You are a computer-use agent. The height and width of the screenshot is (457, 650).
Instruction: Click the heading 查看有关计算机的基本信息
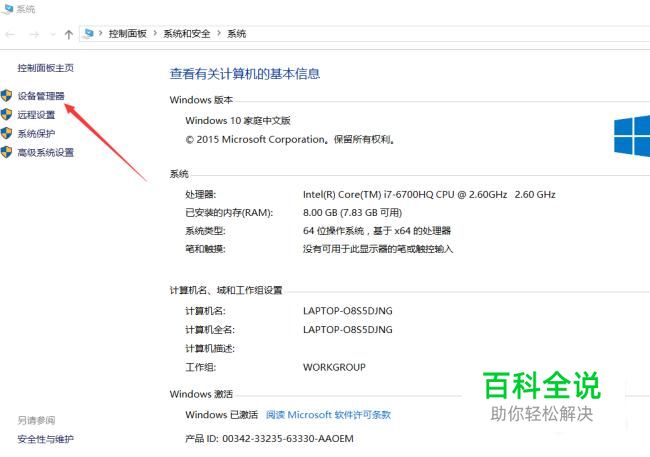tap(245, 74)
